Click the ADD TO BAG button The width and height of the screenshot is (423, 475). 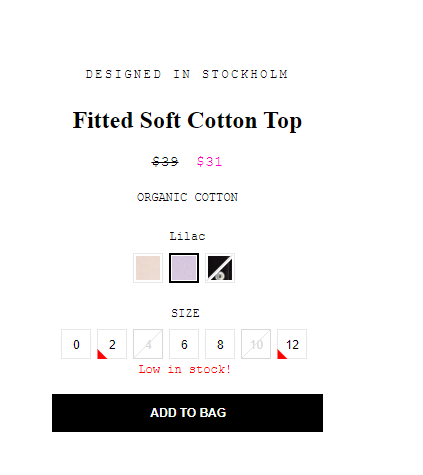coord(187,413)
